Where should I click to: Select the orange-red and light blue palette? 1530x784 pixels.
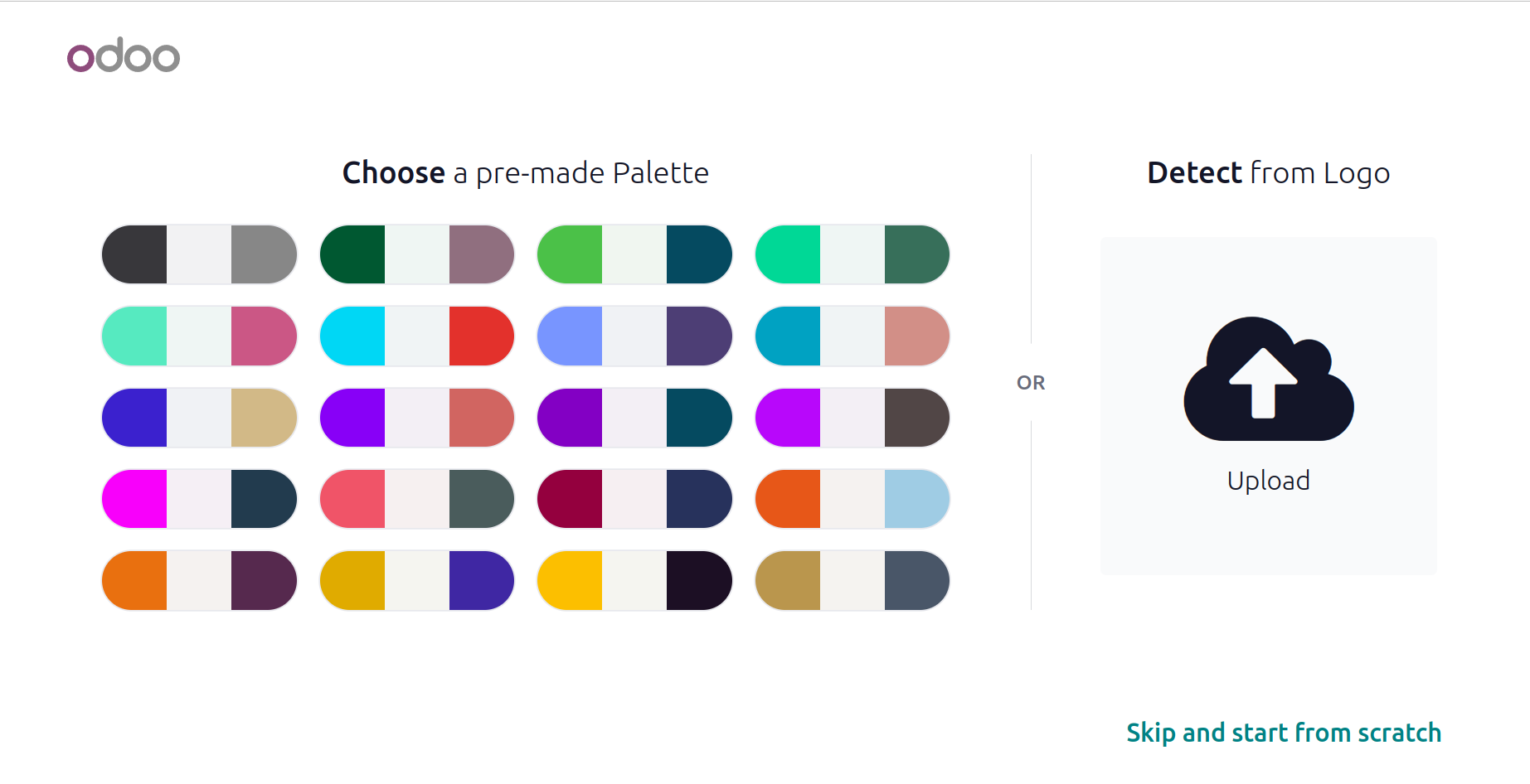pos(852,499)
